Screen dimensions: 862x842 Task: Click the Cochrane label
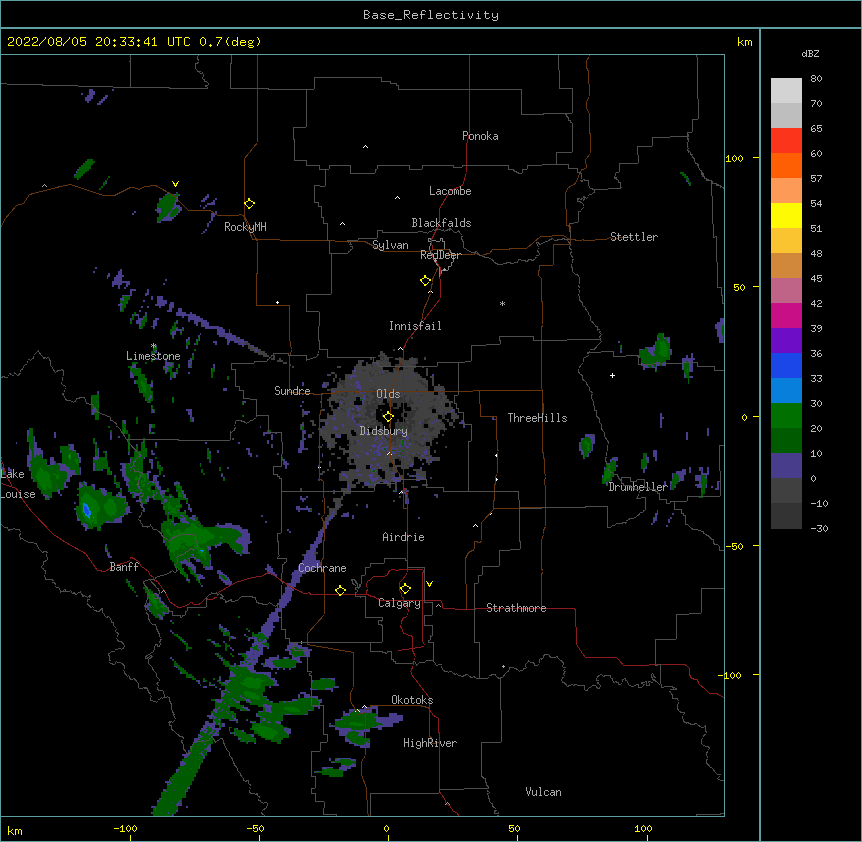click(x=322, y=568)
